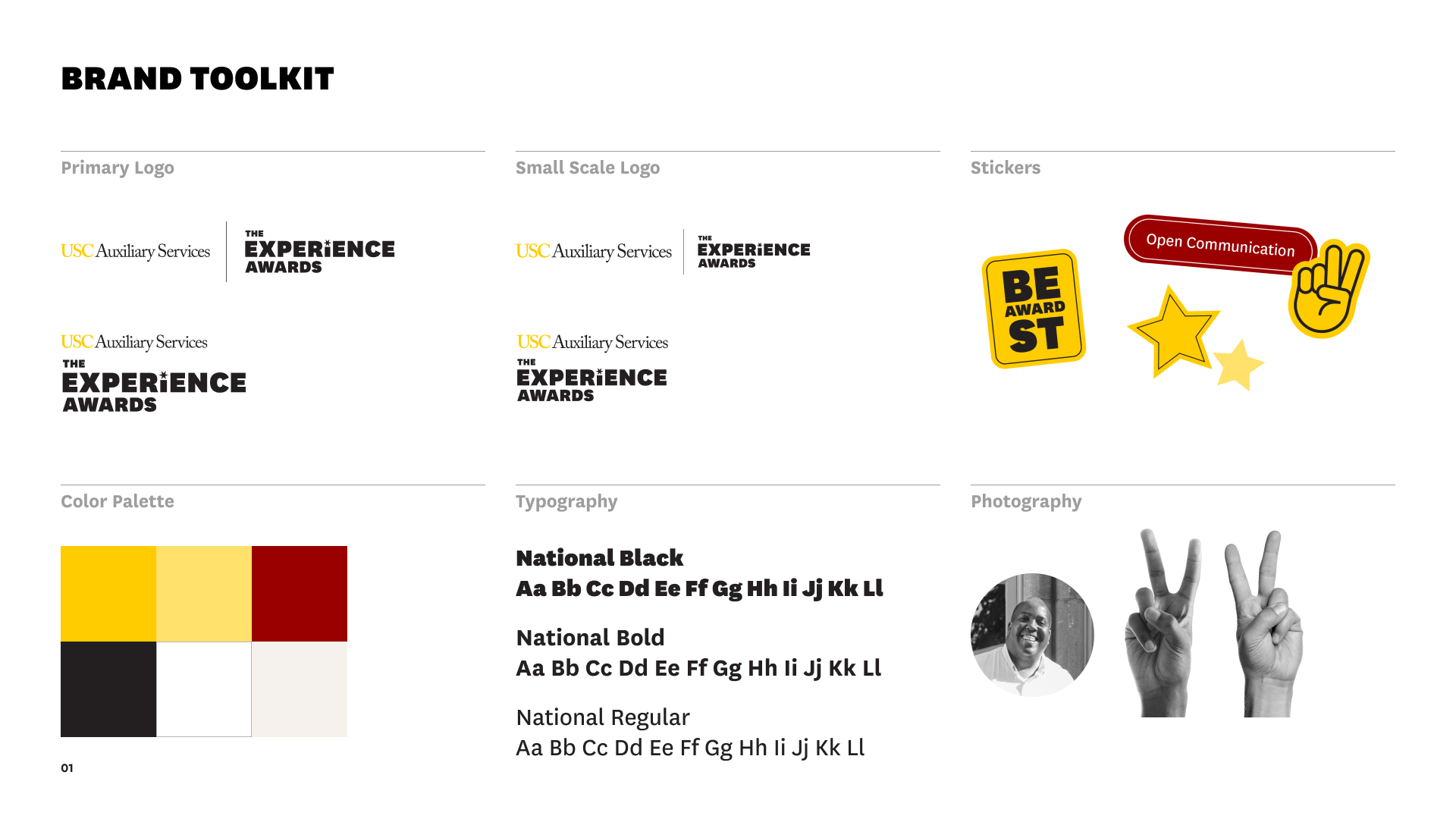This screenshot has width=1456, height=819.
Task: Click the National Black font sample
Action: coord(698,573)
